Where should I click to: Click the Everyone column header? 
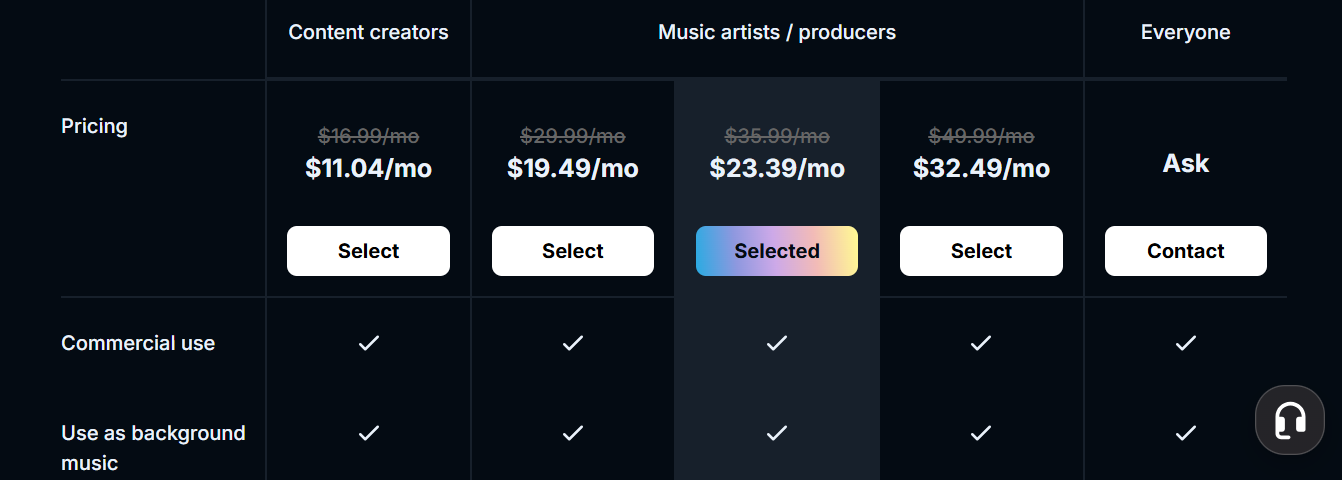pos(1186,32)
